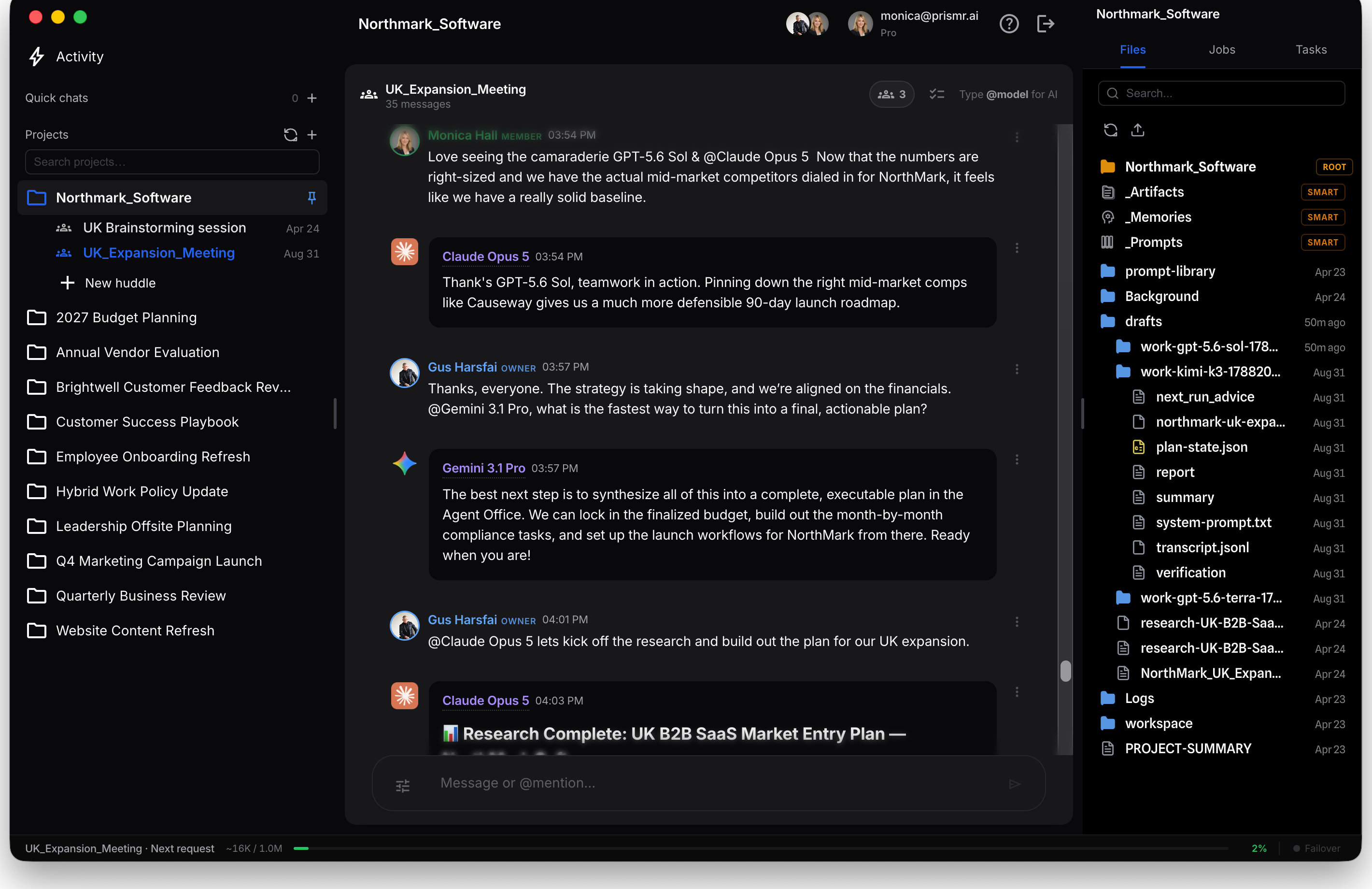1372x889 pixels.
Task: Open UK Brainstorming session huddle
Action: pyautogui.click(x=187, y=228)
